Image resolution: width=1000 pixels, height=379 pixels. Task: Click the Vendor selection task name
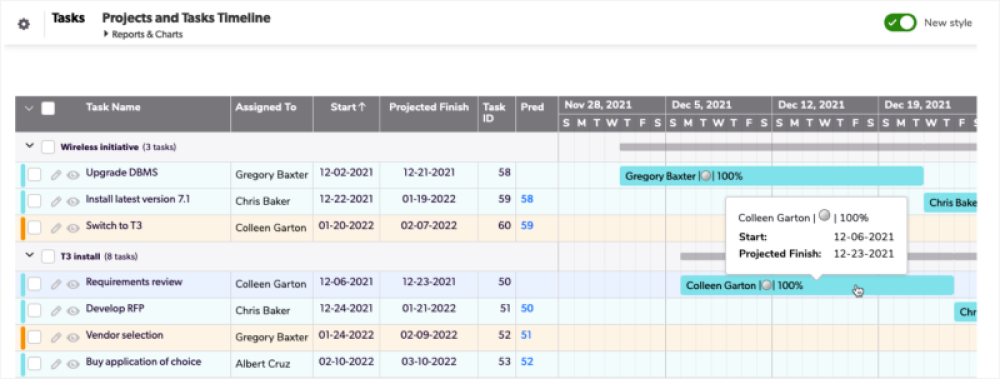(x=124, y=335)
